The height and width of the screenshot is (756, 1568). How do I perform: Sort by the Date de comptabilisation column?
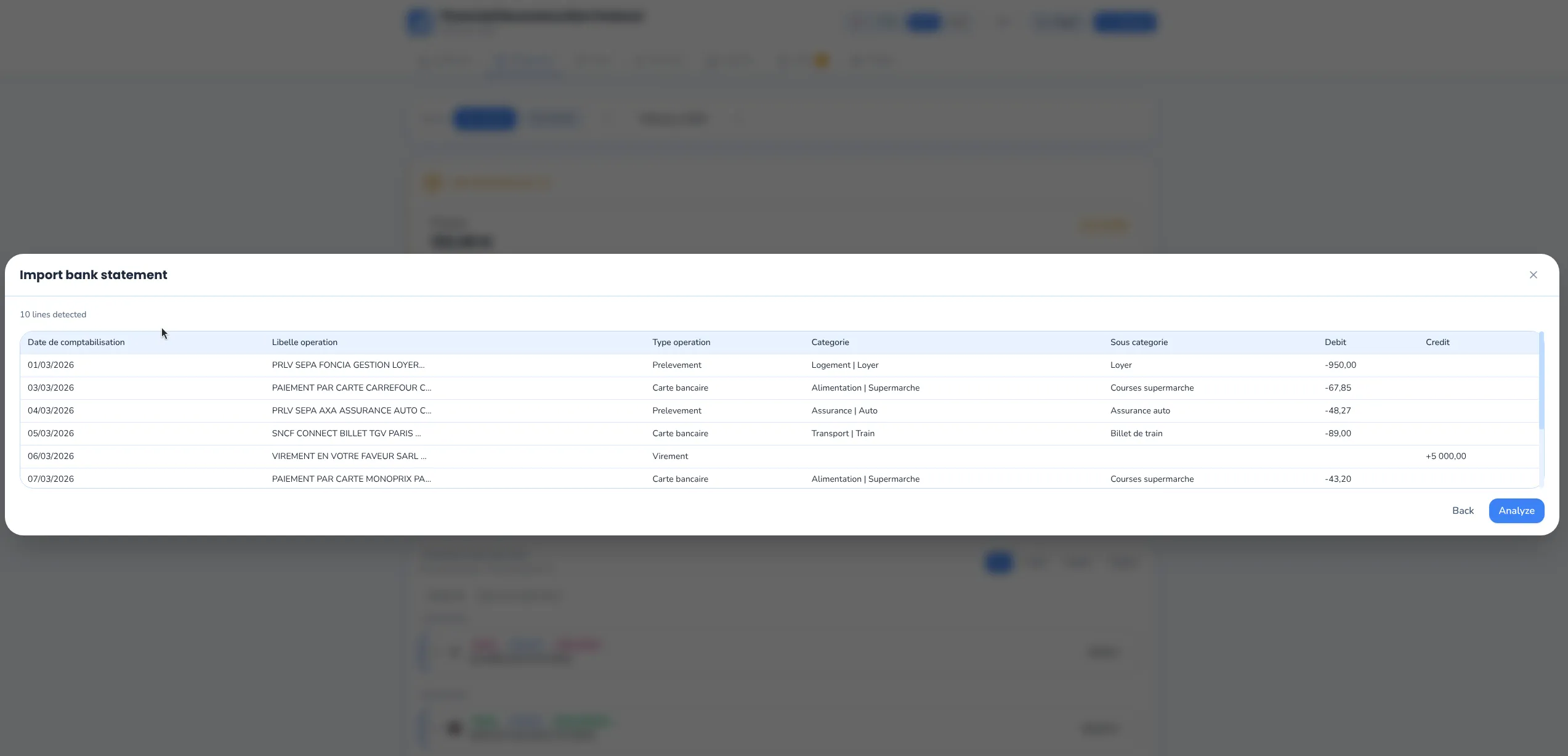(x=76, y=342)
